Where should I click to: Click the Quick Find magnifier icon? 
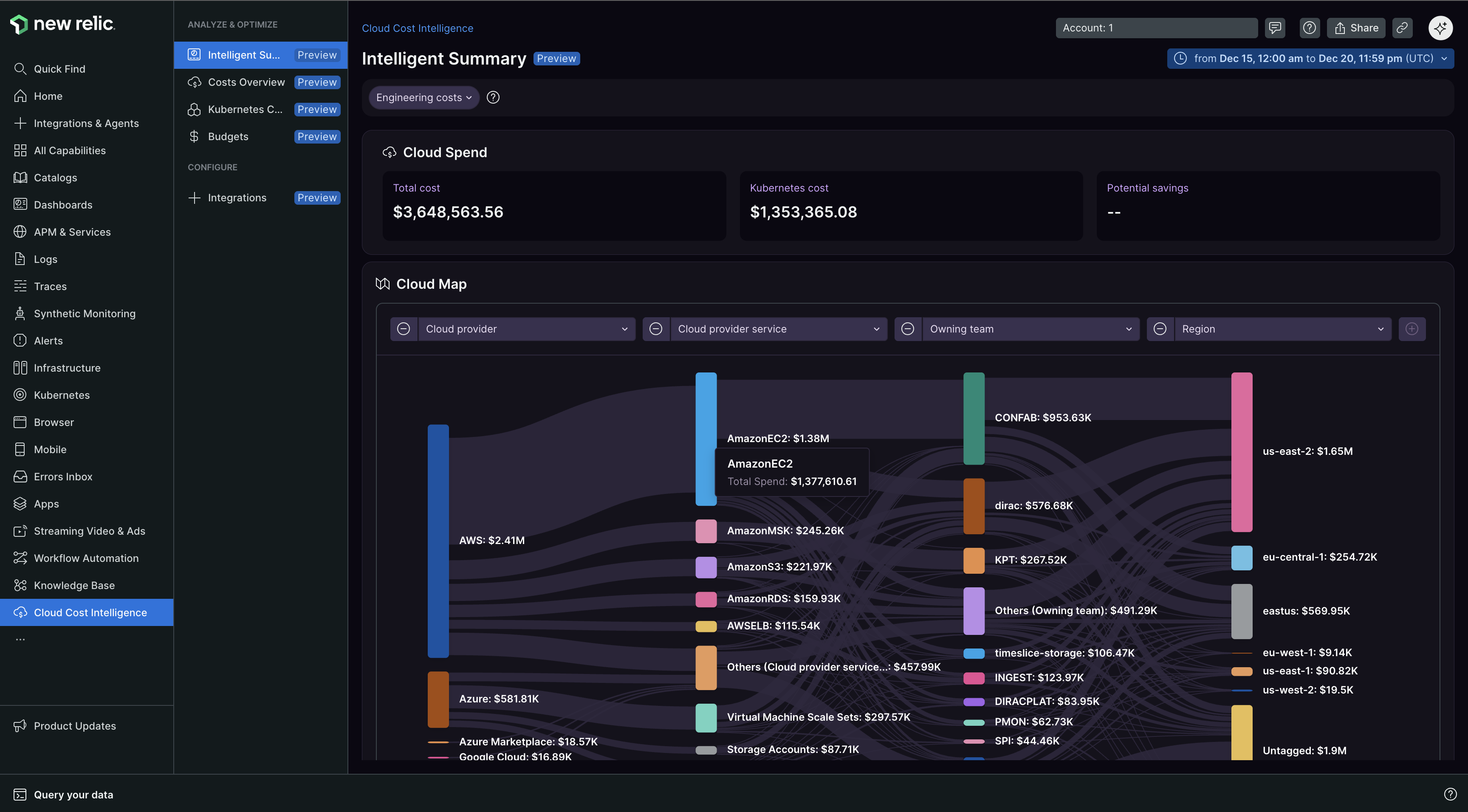20,68
